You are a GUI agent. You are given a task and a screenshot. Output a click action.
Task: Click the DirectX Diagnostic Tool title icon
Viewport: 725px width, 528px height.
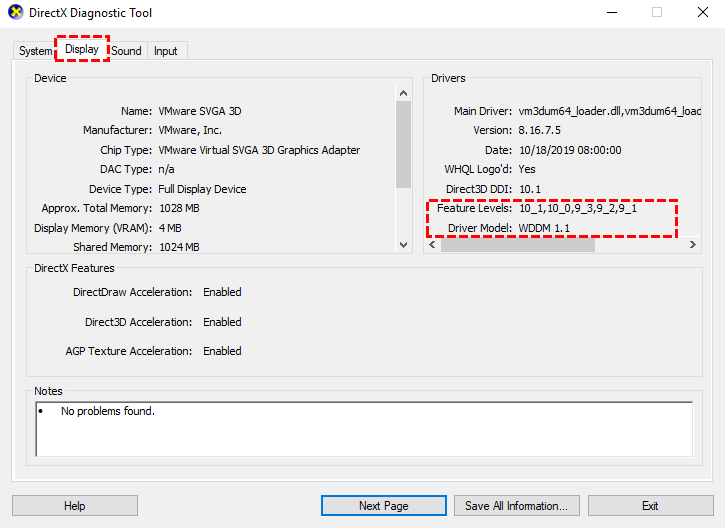coord(15,12)
